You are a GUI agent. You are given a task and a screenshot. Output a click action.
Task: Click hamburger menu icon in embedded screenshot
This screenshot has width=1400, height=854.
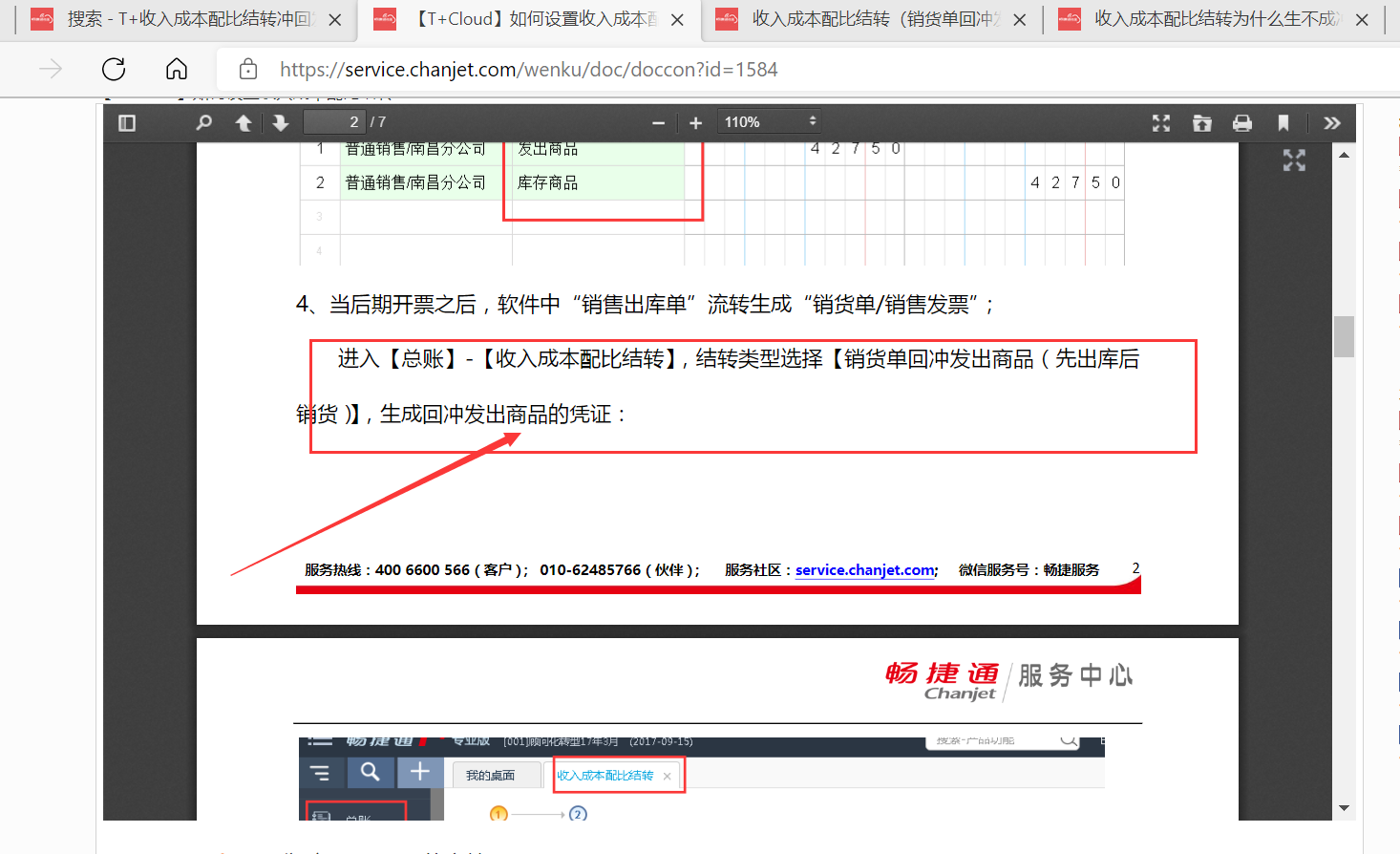click(320, 772)
